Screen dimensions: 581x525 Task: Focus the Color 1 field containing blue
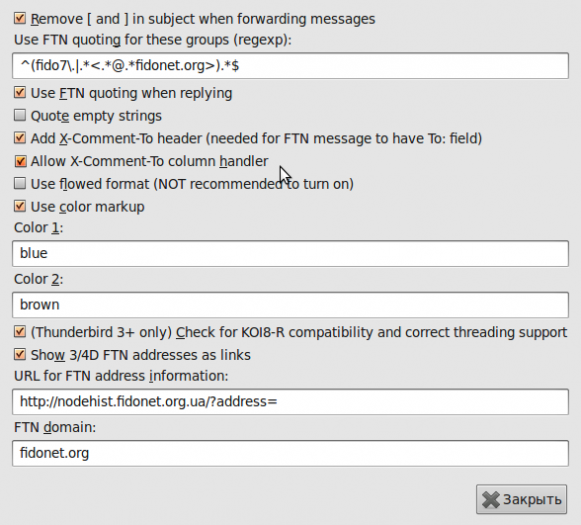290,253
